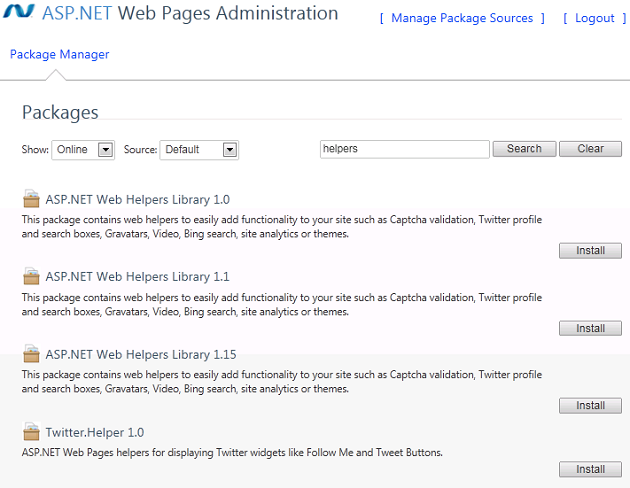Screen dimensions: 630x488
Task: Open ASP.NET Web Helpers Library 1.15 title
Action: coord(141,355)
